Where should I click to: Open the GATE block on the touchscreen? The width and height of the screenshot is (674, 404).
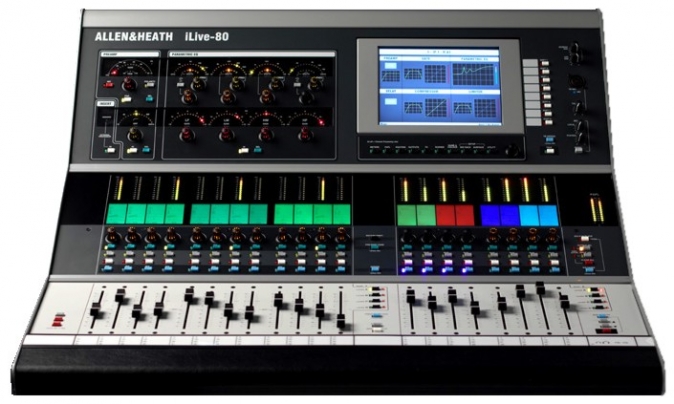pyautogui.click(x=426, y=70)
